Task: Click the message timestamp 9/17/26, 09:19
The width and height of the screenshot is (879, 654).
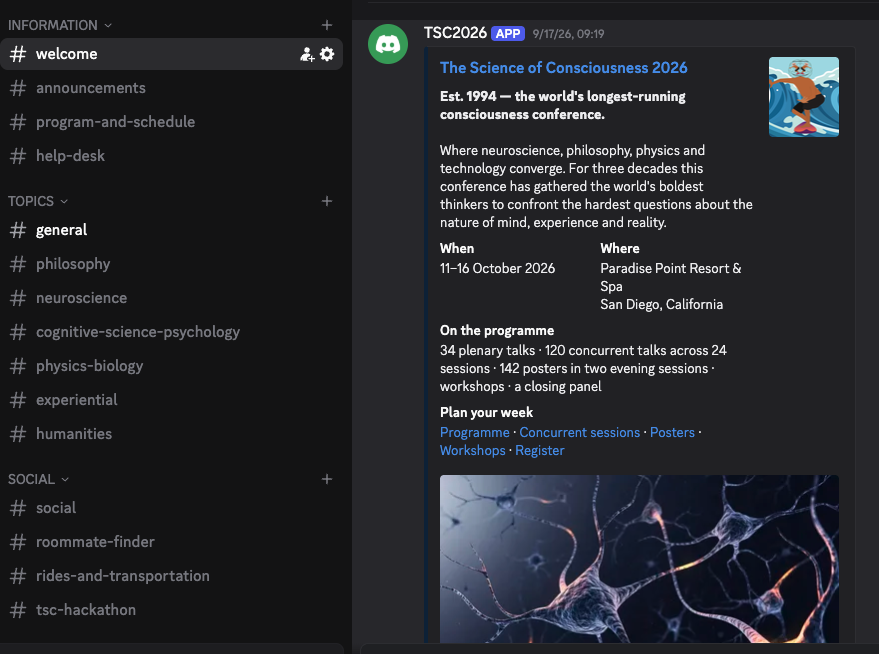Action: coord(568,34)
